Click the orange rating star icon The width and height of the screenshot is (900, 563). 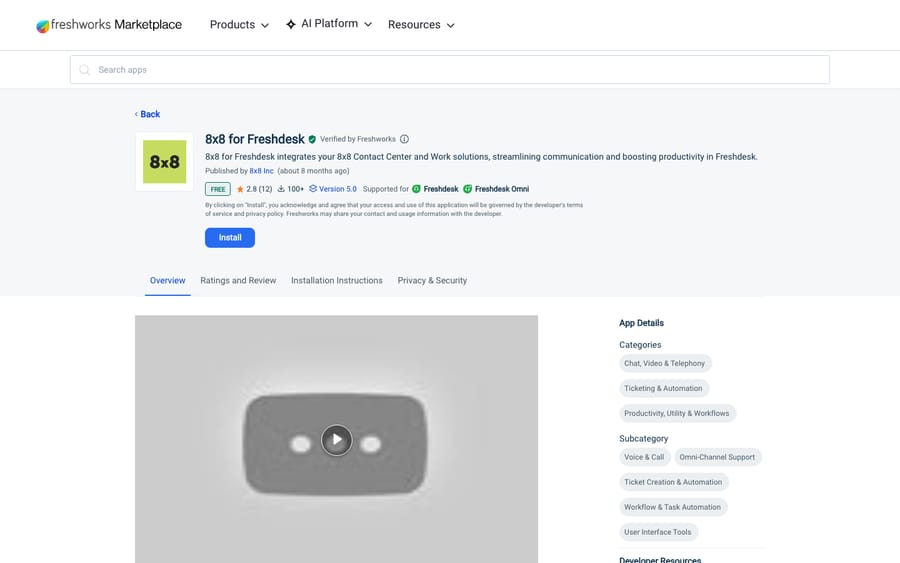(x=240, y=189)
